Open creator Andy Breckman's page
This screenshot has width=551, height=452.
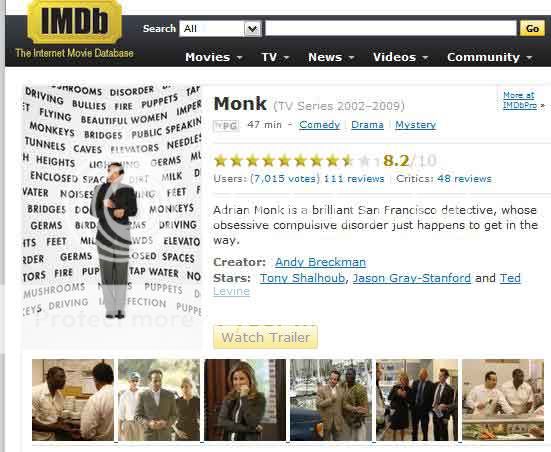pos(320,262)
